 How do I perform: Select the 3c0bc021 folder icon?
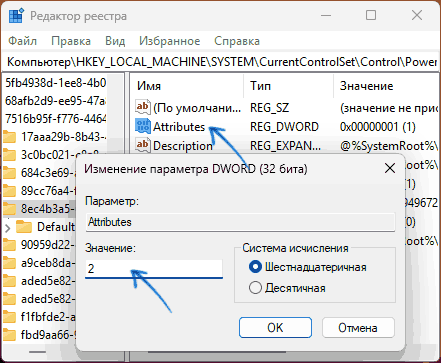10,155
